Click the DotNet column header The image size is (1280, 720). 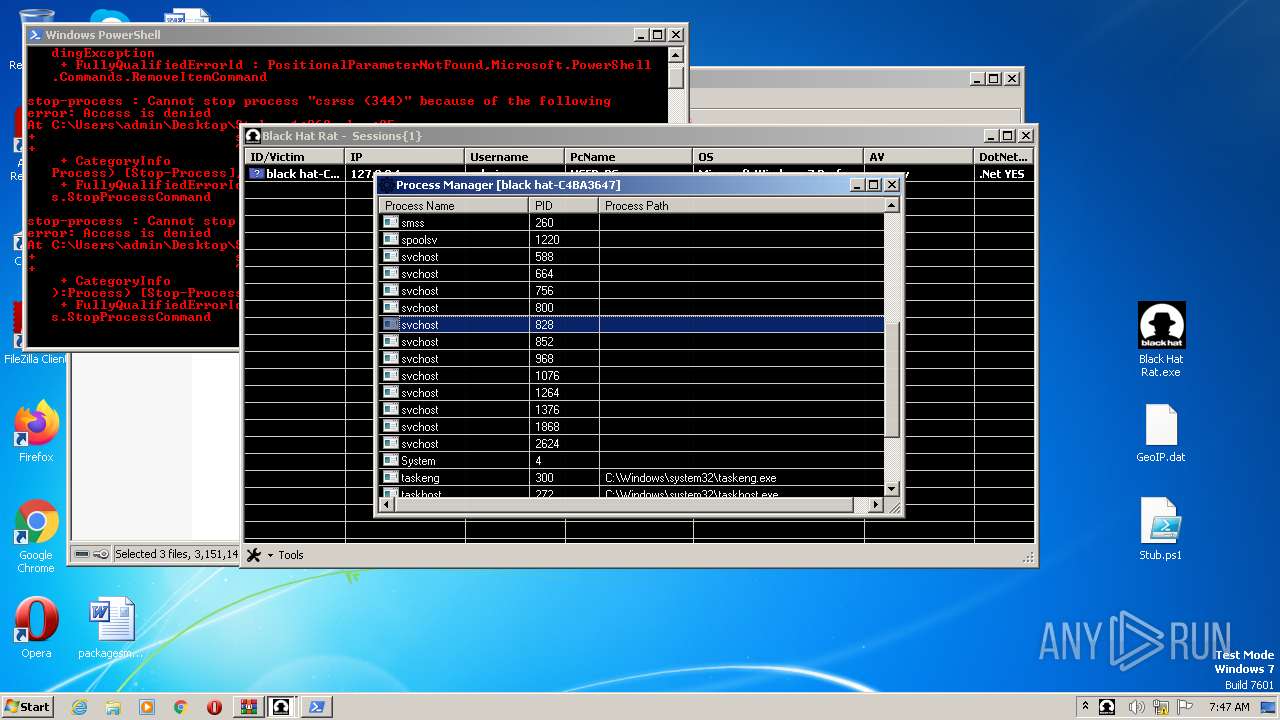click(1004, 157)
